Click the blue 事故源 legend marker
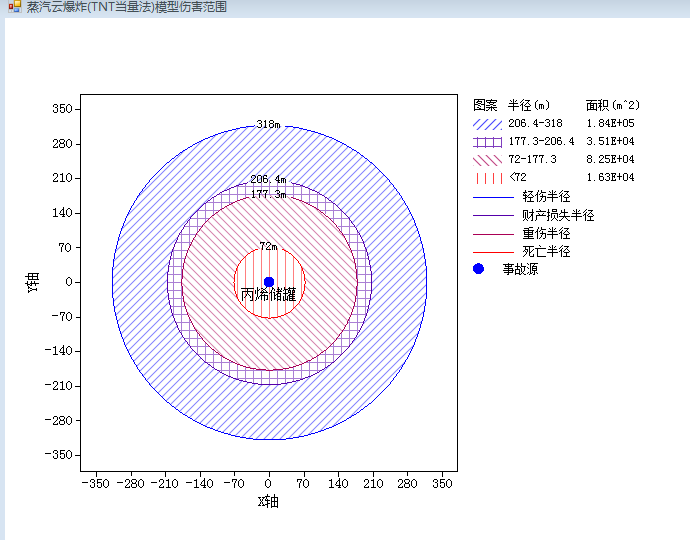 478,268
